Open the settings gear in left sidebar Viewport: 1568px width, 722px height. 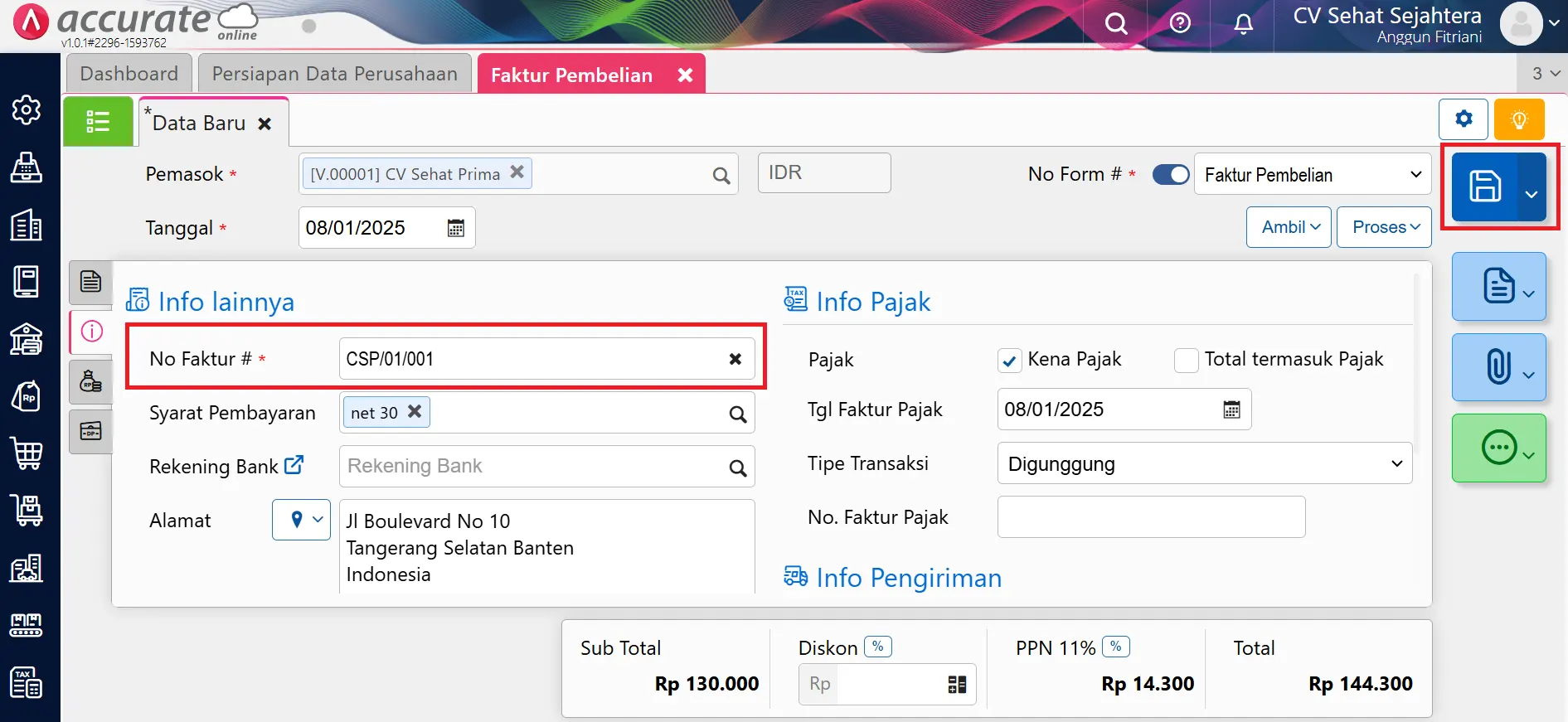27,109
